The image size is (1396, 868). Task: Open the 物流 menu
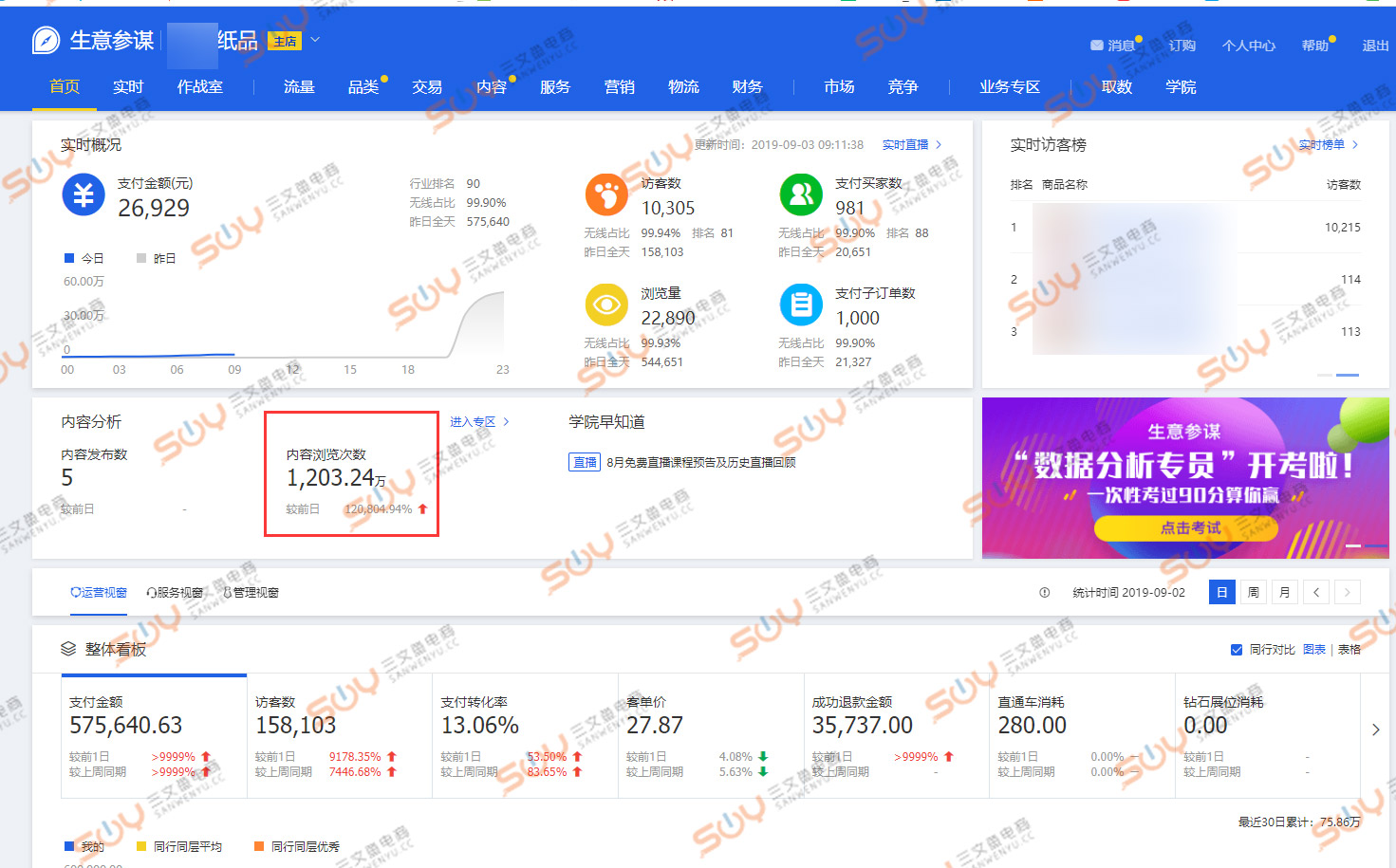pos(683,86)
